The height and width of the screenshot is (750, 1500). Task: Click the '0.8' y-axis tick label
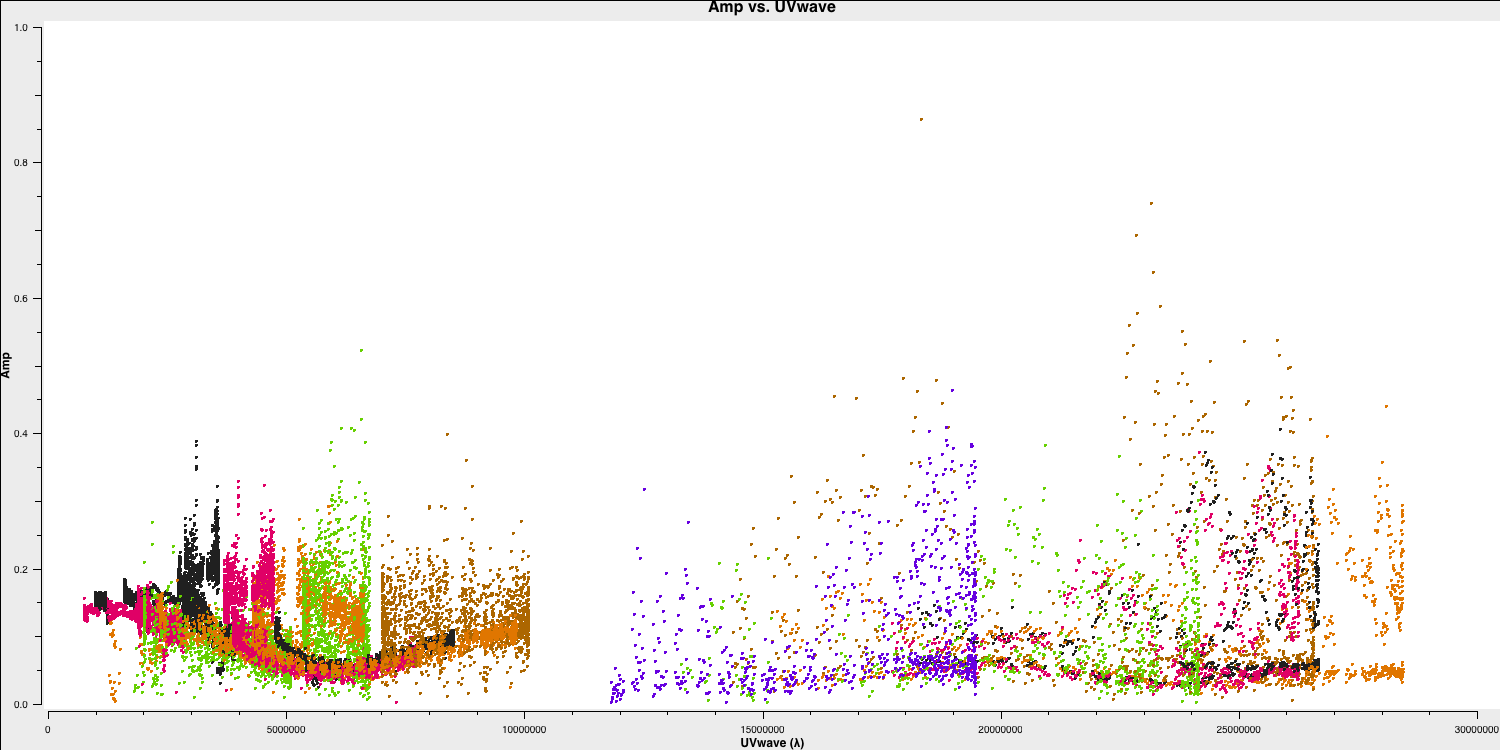(22, 163)
